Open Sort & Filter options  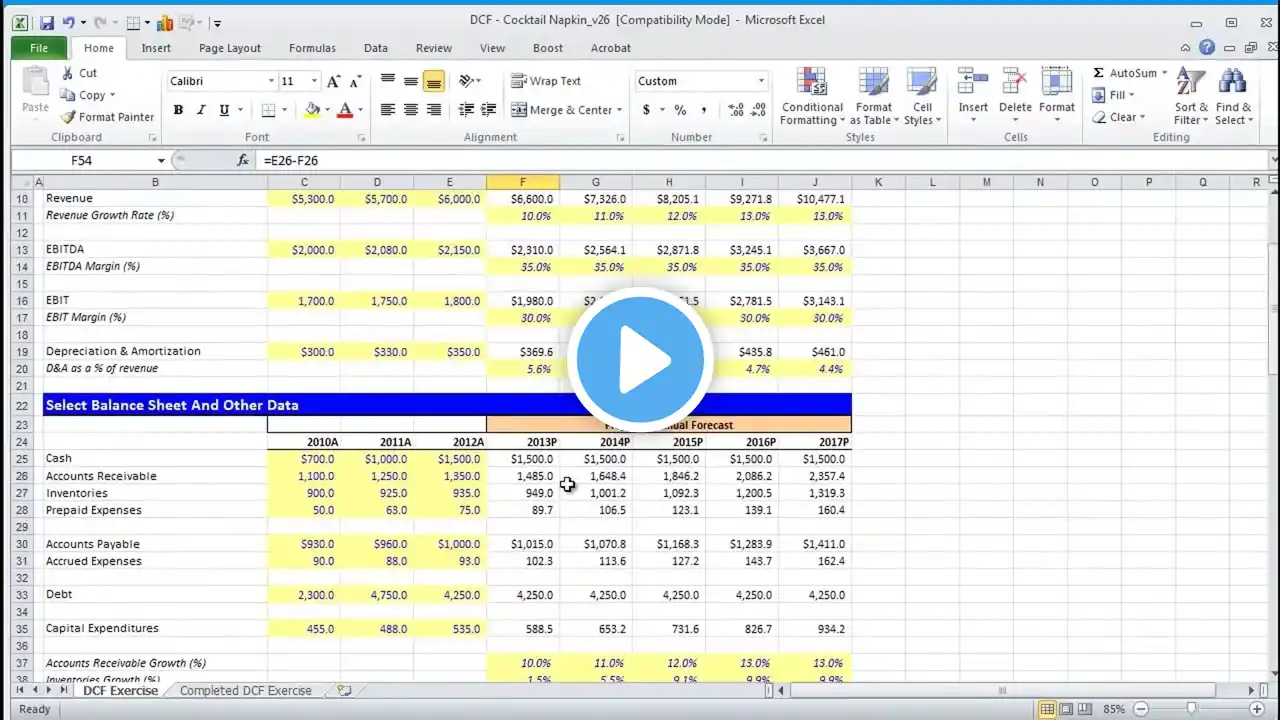point(1191,96)
